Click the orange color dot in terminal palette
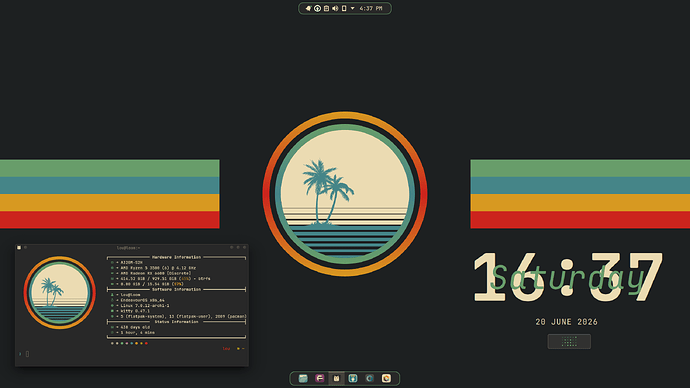Image resolution: width=690 pixels, height=388 pixels. click(x=136, y=343)
